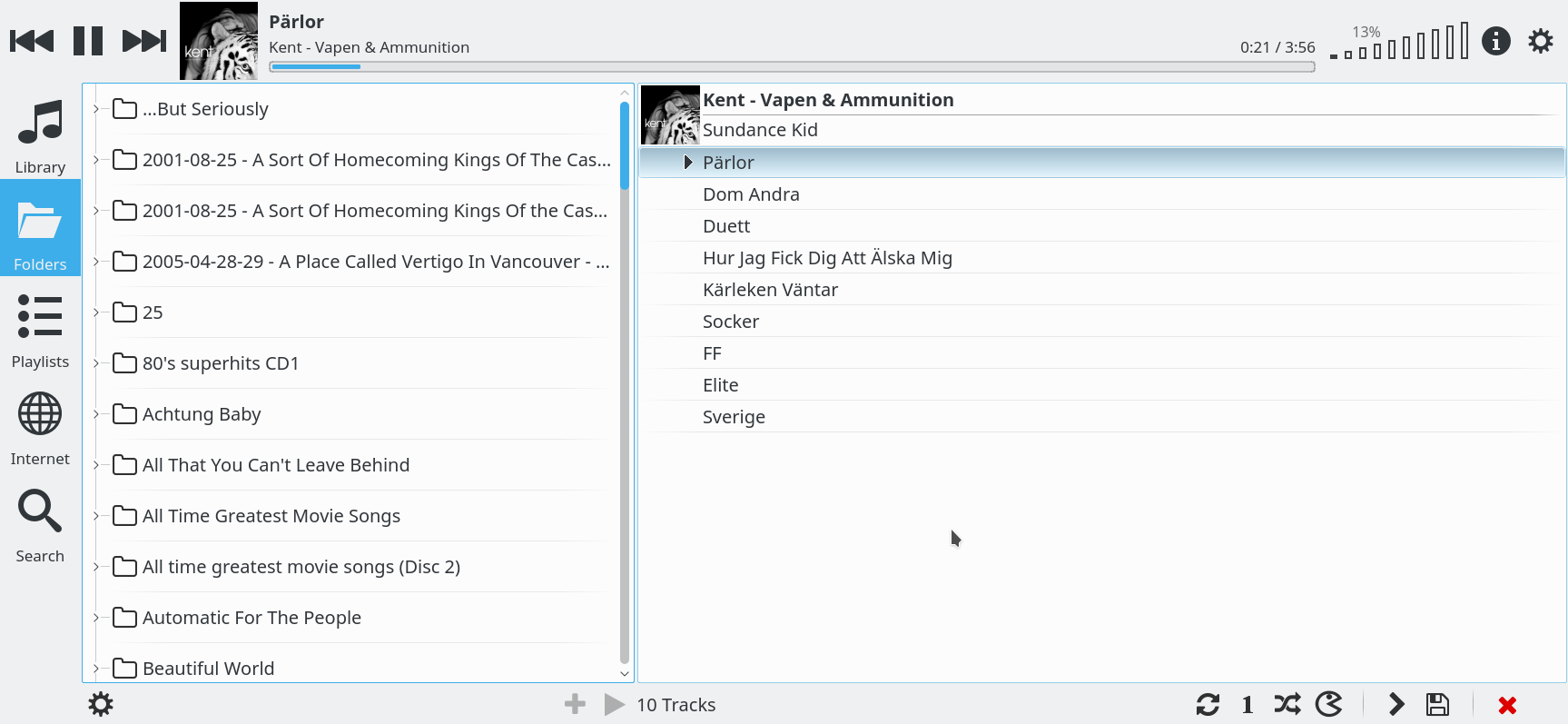Viewport: 1568px width, 724px height.
Task: Clear the play queue with red X
Action: 1507,705
